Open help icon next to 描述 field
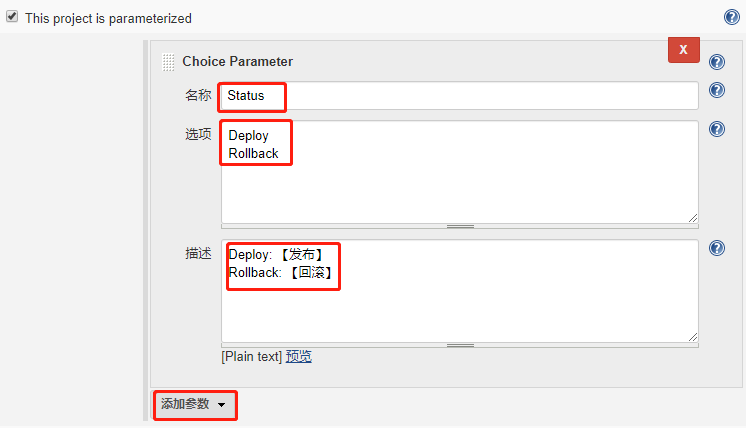Screen dimensions: 746x428 717,248
